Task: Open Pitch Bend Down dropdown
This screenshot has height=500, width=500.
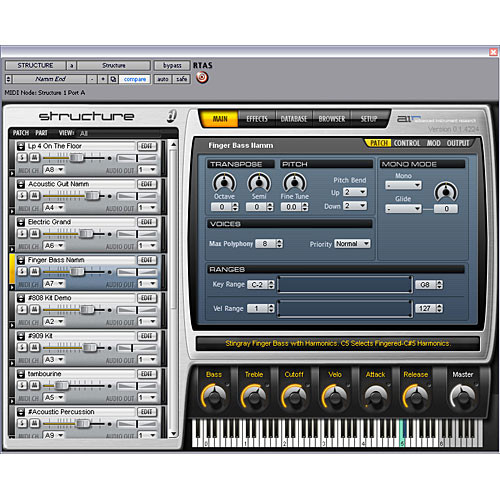Action: click(x=355, y=206)
